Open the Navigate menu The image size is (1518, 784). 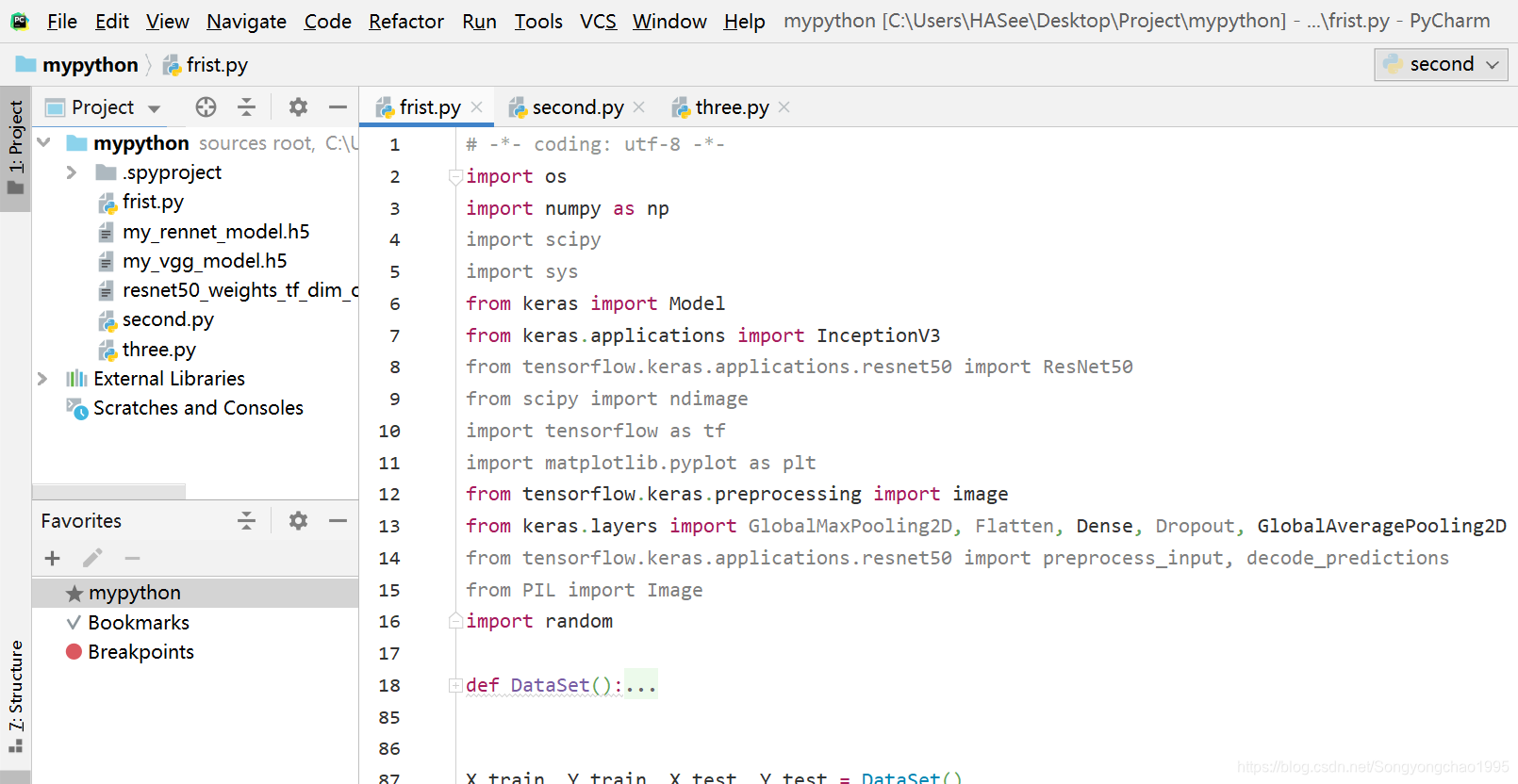[246, 21]
